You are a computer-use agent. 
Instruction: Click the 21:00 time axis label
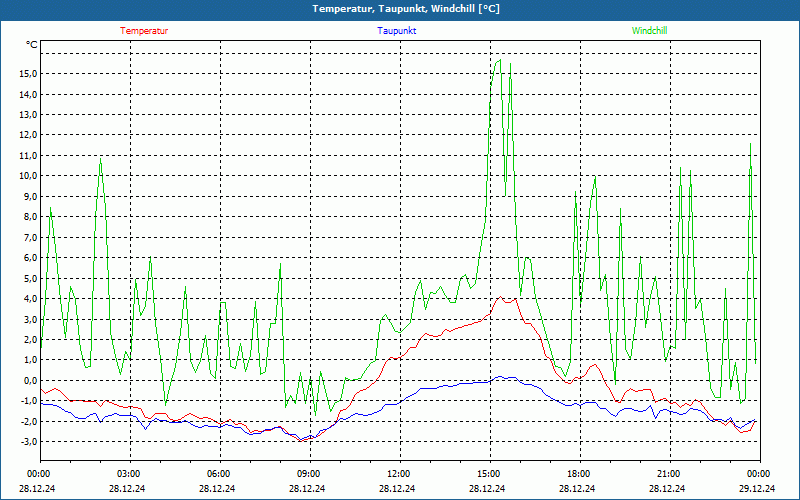click(x=669, y=474)
